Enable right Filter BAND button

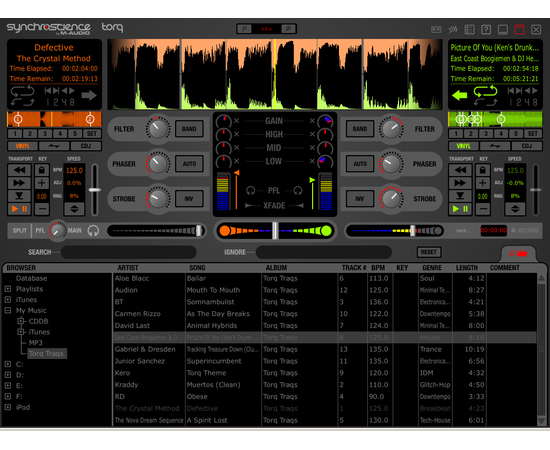coord(360,129)
